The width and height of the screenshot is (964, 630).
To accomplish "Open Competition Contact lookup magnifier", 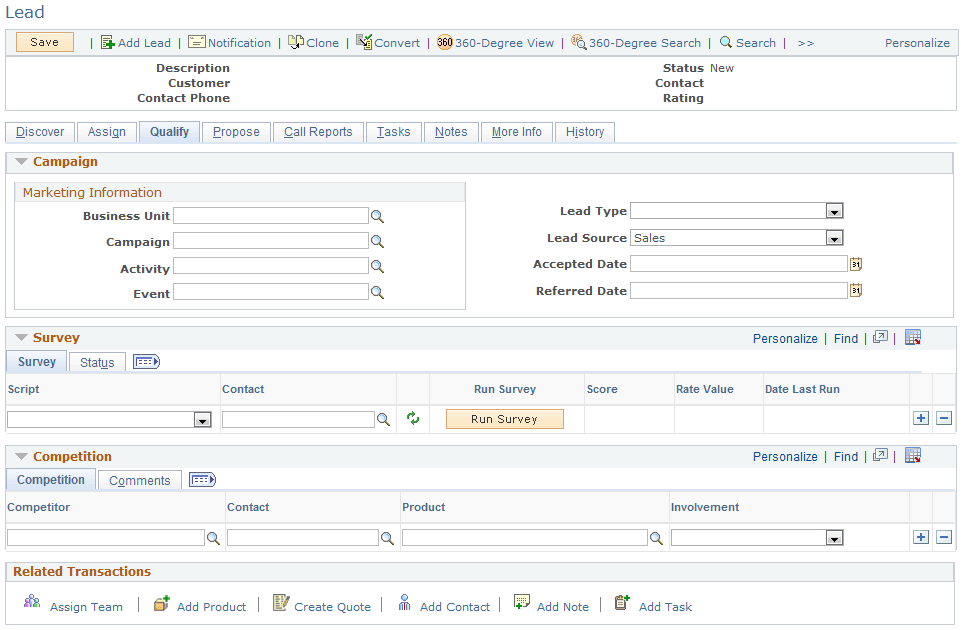I will click(387, 538).
